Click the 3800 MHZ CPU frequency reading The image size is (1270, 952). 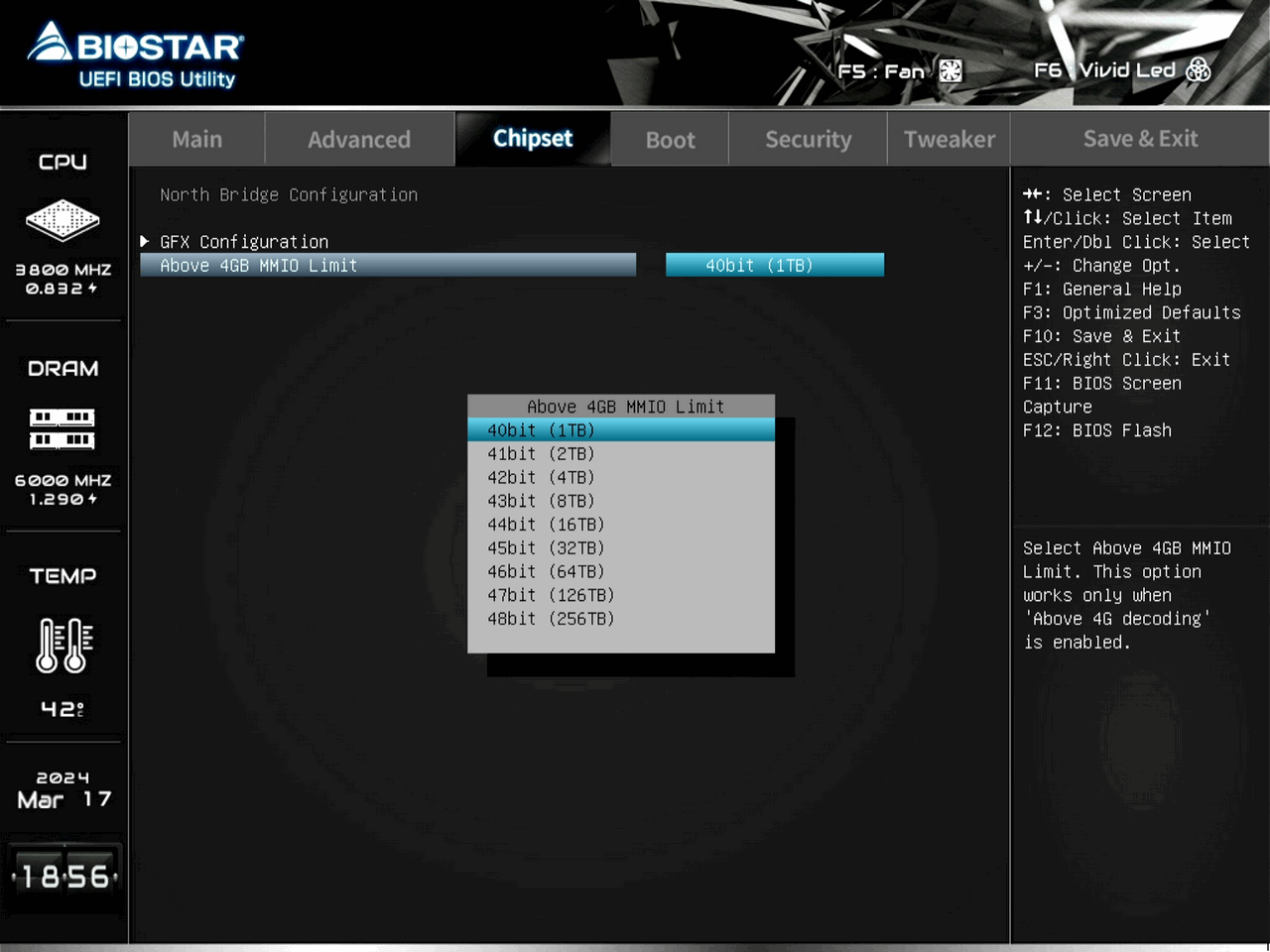pos(63,270)
